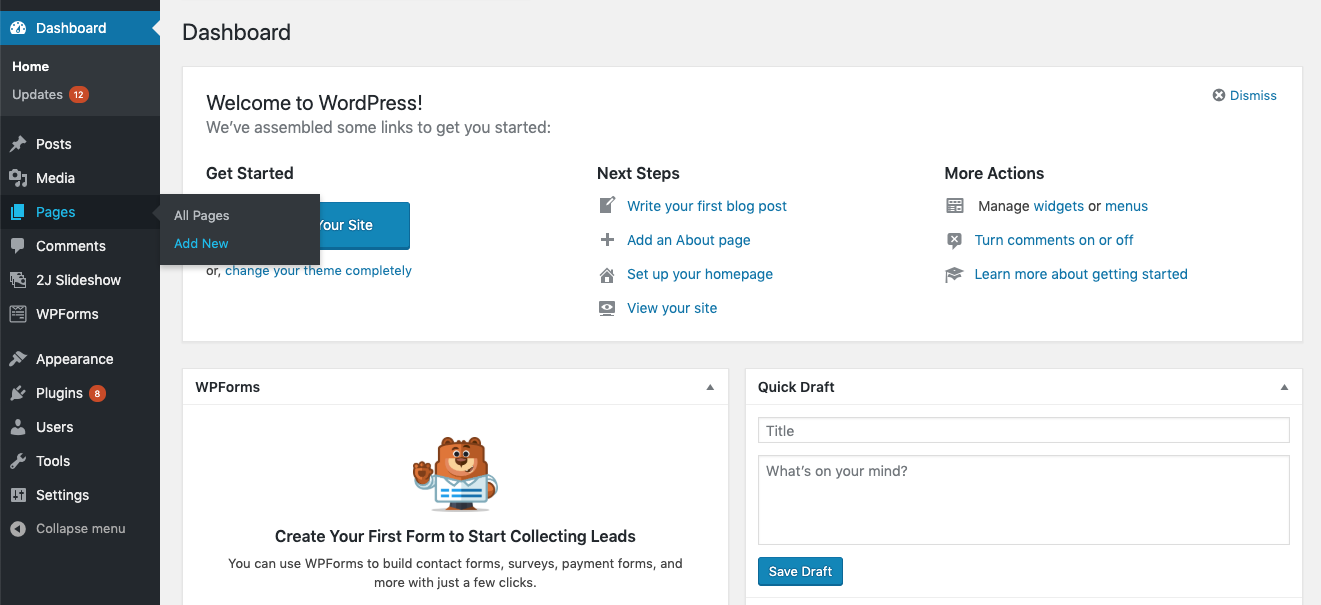
Task: Click the Comments speech bubble icon
Action: (x=18, y=246)
